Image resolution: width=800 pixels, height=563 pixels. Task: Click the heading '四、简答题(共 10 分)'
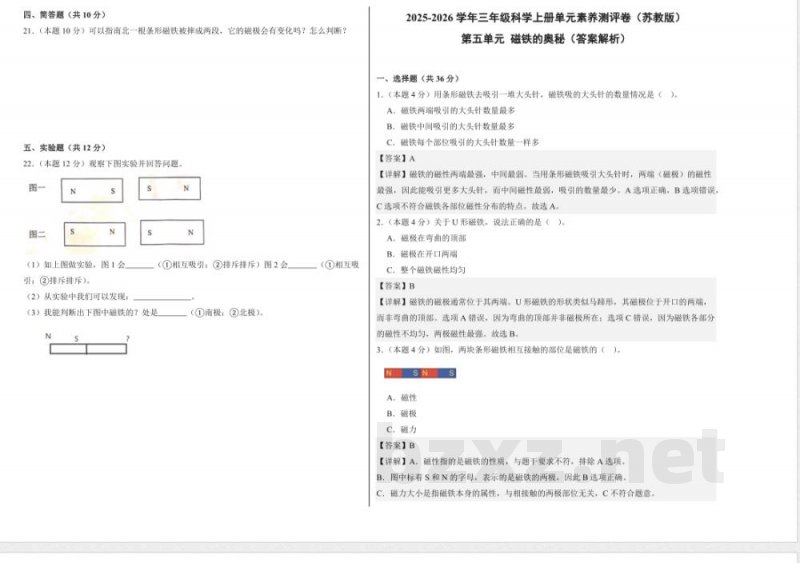65,15
